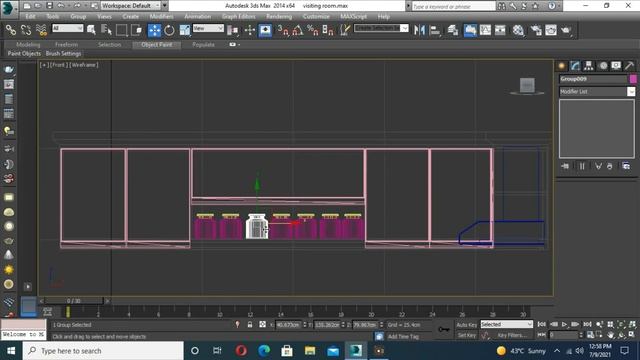Toggle the 3D Snaps button
640x360 pixels.
point(282,30)
